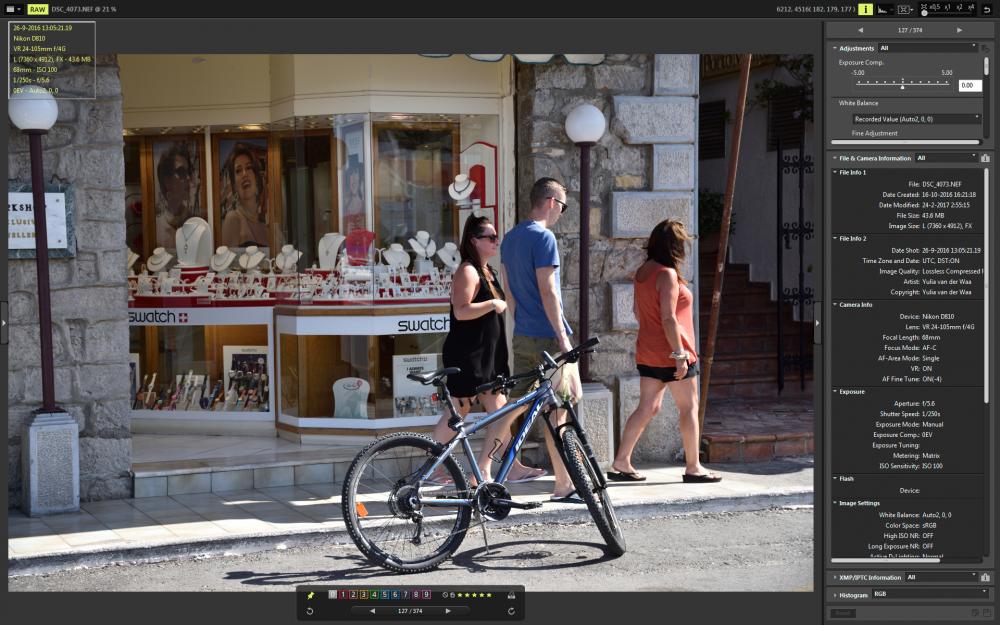Click the Exposure Comp. value field
The height and width of the screenshot is (625, 1000).
click(969, 85)
